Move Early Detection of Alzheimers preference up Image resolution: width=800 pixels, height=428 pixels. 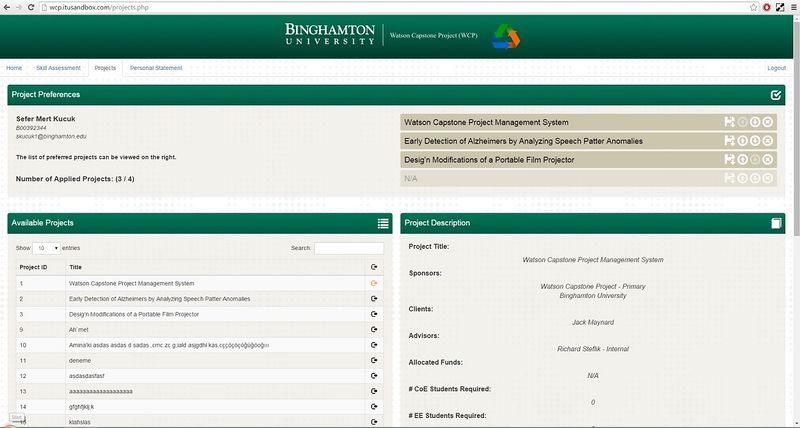[x=742, y=141]
